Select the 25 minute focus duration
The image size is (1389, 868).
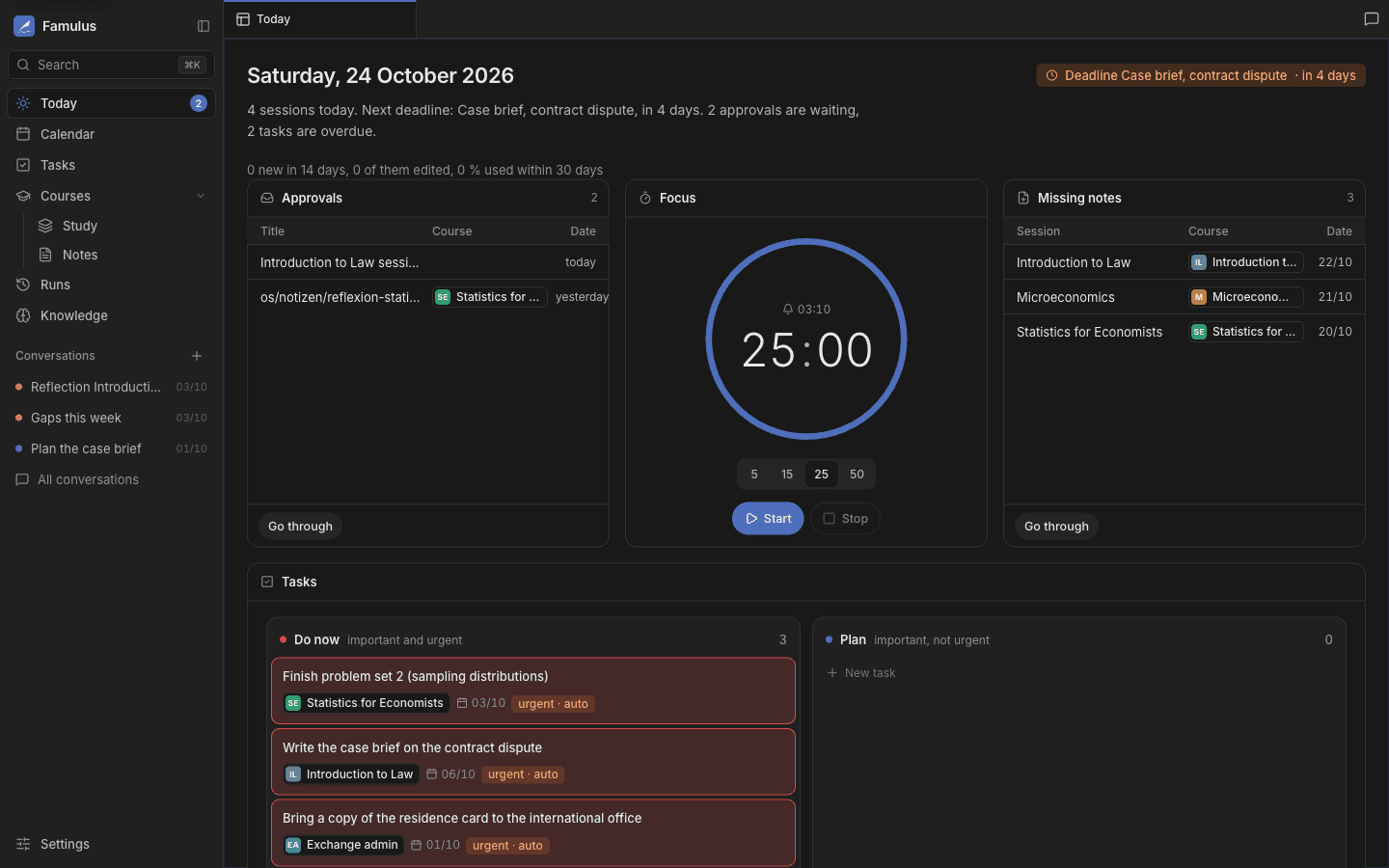(822, 475)
